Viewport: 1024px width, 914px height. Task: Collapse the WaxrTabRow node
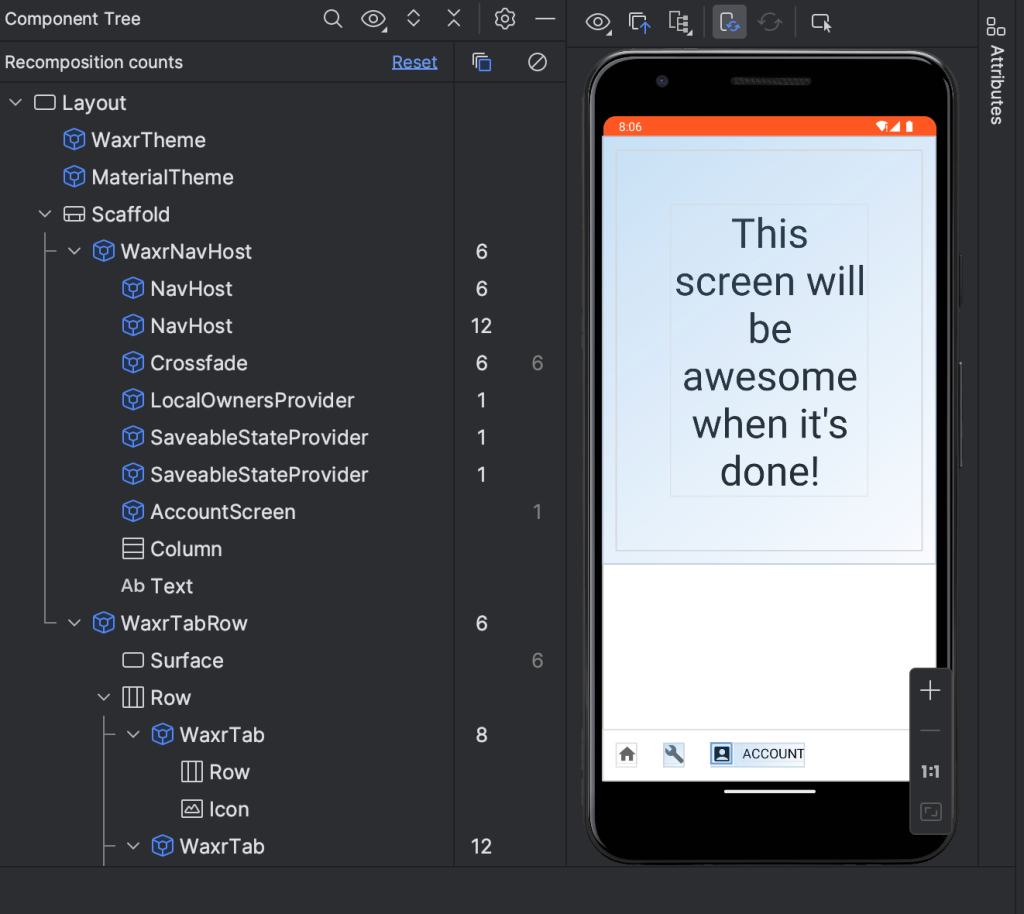click(74, 622)
